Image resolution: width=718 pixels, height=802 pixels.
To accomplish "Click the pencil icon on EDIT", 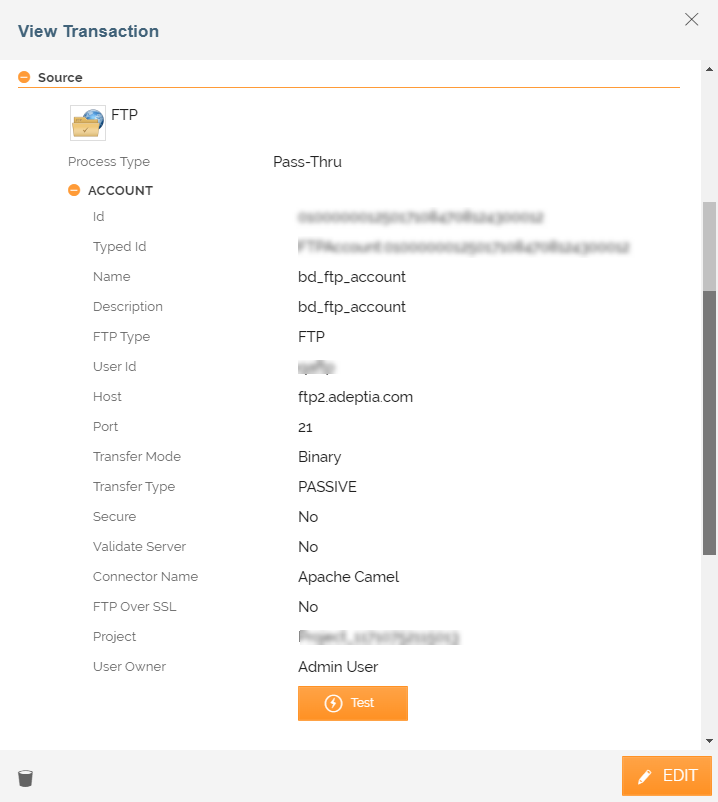I will pyautogui.click(x=645, y=777).
